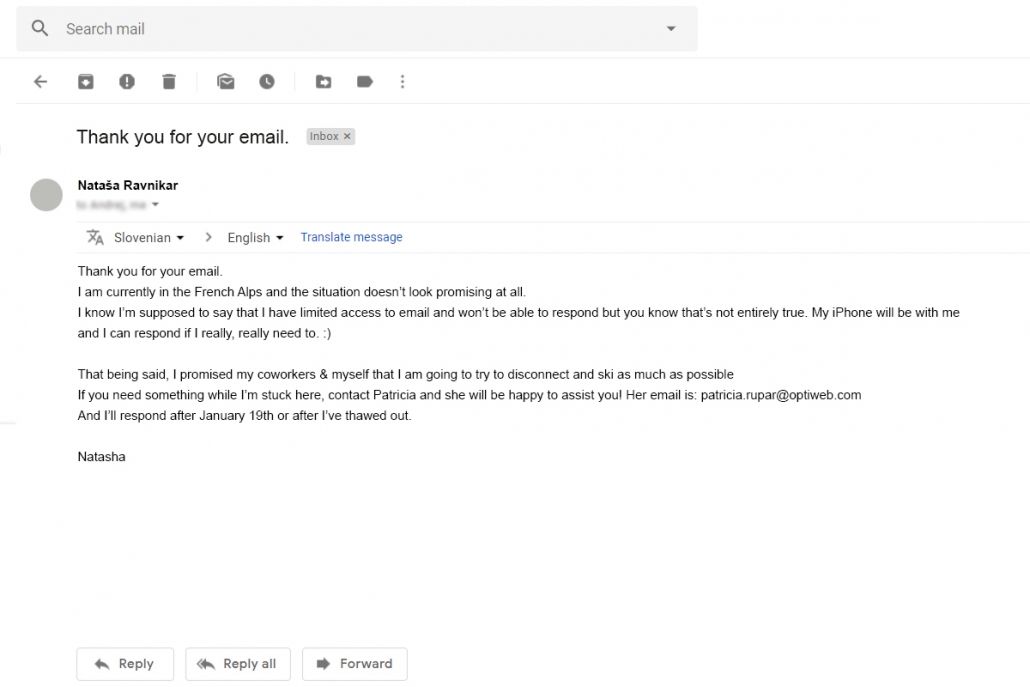
Task: Snooze this email with the clock icon
Action: [x=267, y=82]
